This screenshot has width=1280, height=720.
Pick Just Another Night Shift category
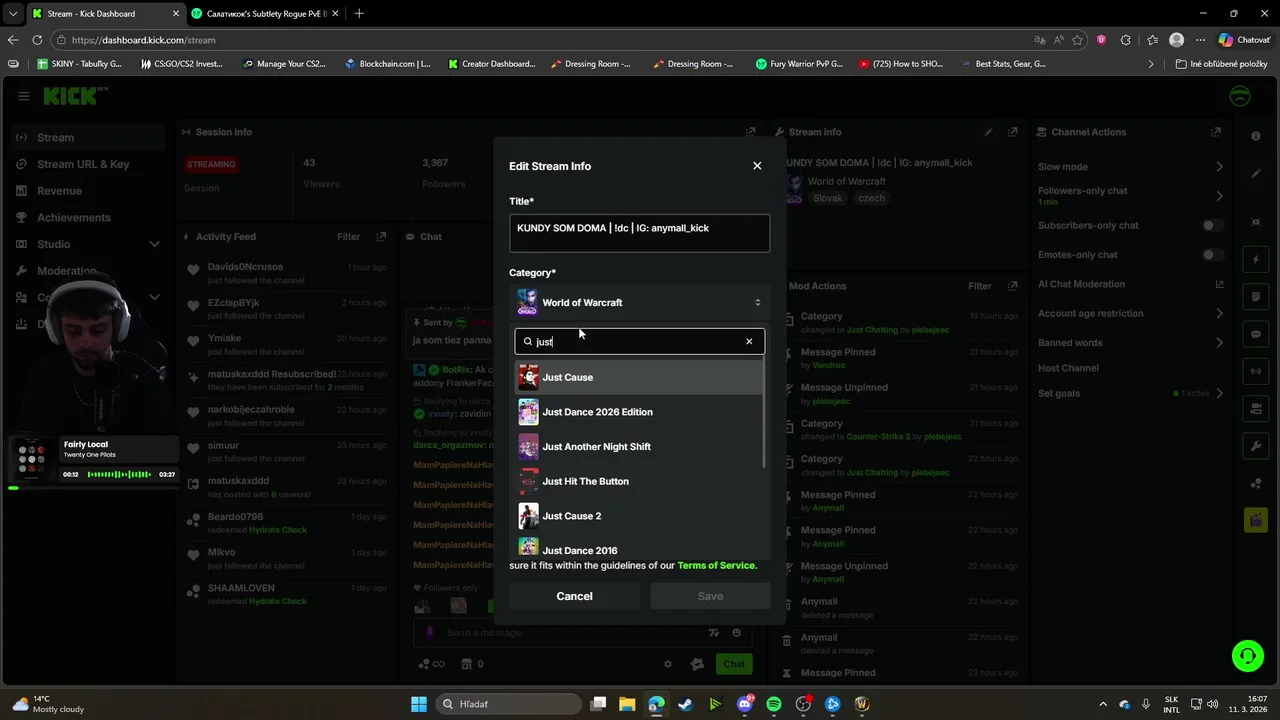point(639,446)
